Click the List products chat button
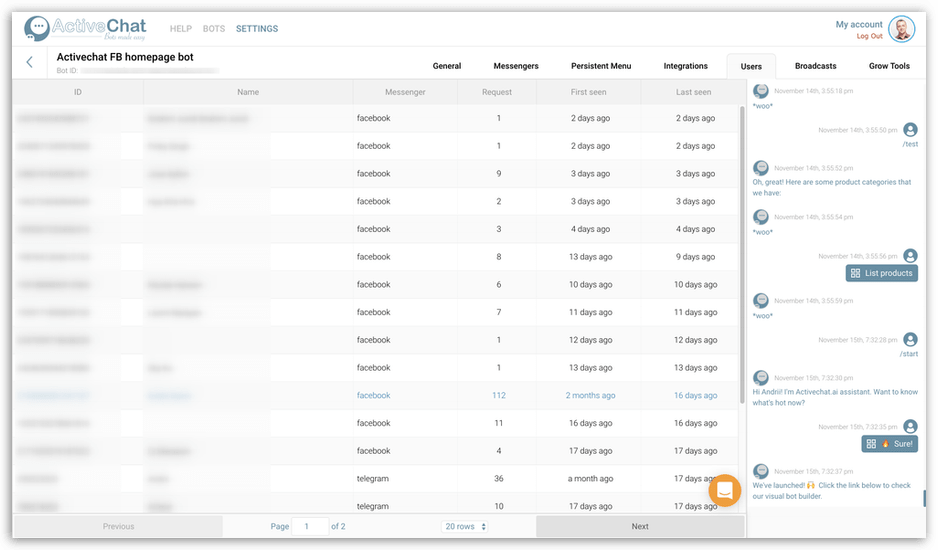The height and width of the screenshot is (550, 938). [882, 273]
